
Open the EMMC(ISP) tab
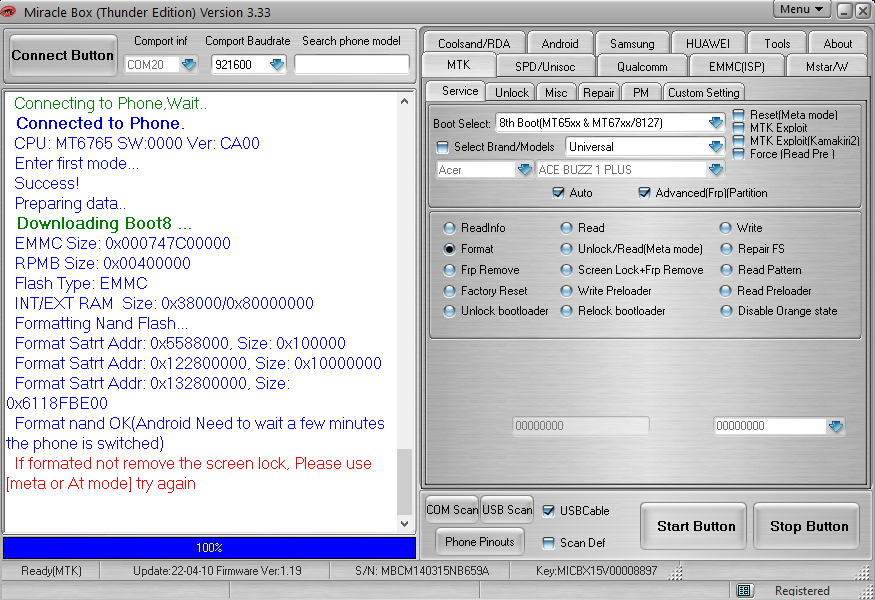point(737,66)
